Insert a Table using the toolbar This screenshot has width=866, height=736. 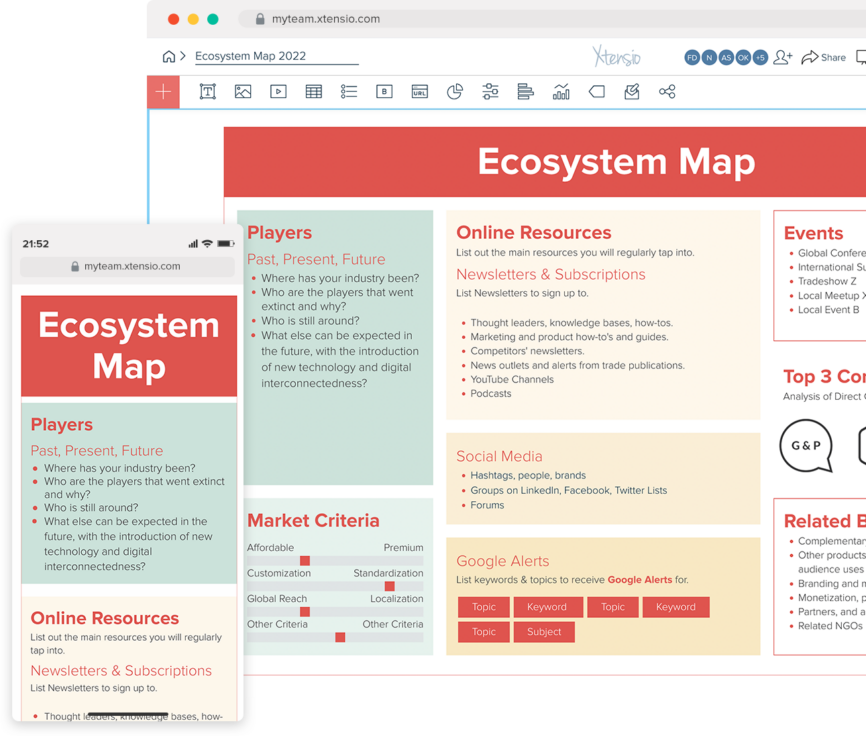point(312,91)
